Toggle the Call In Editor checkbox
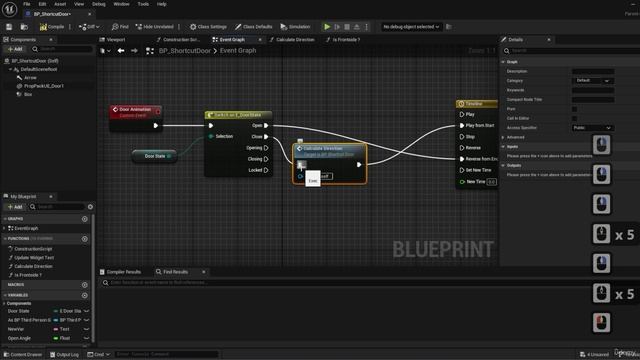Image resolution: width=640 pixels, height=360 pixels. 575,118
